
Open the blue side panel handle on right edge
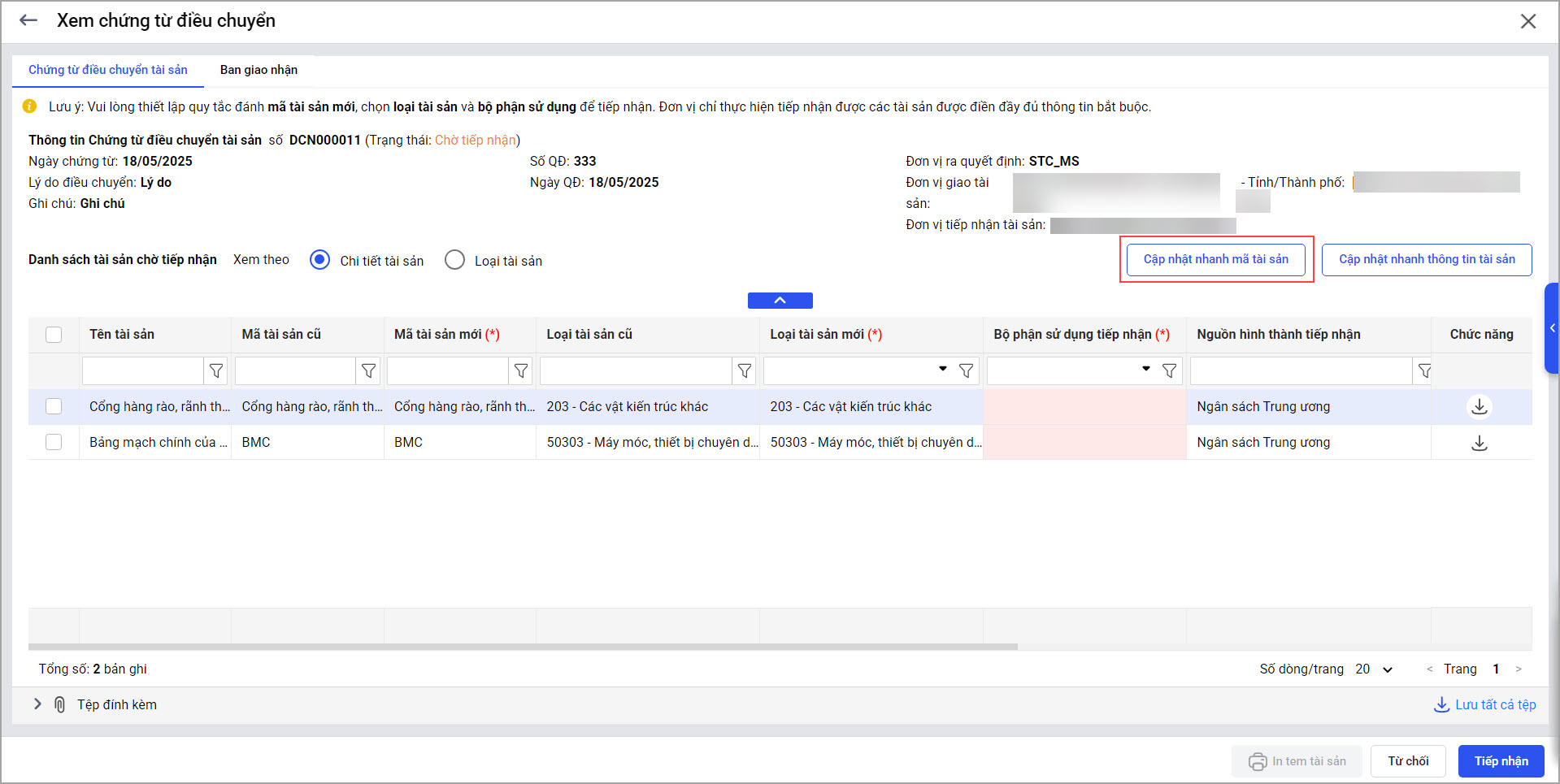click(x=1552, y=328)
